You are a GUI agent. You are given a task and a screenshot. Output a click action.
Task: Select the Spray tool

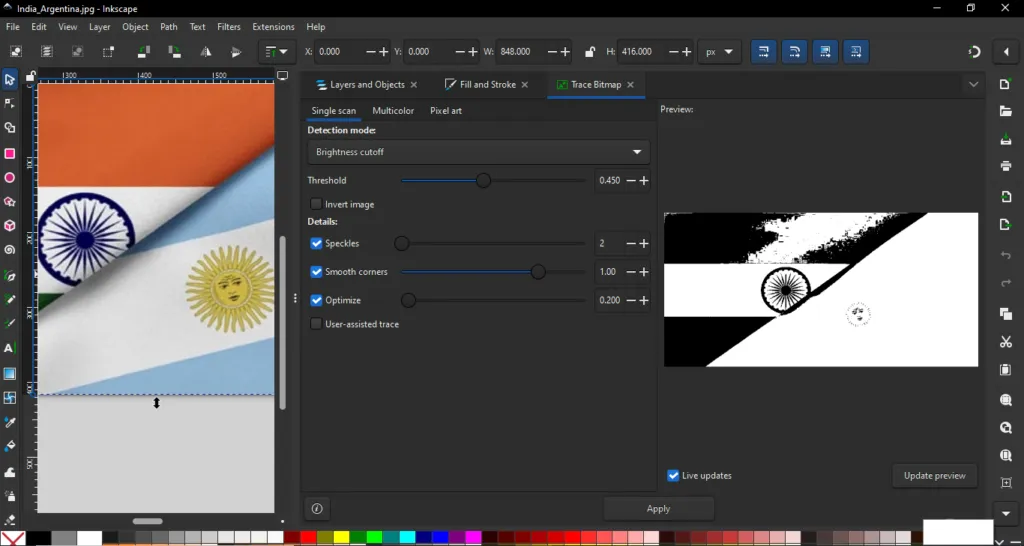[9, 496]
